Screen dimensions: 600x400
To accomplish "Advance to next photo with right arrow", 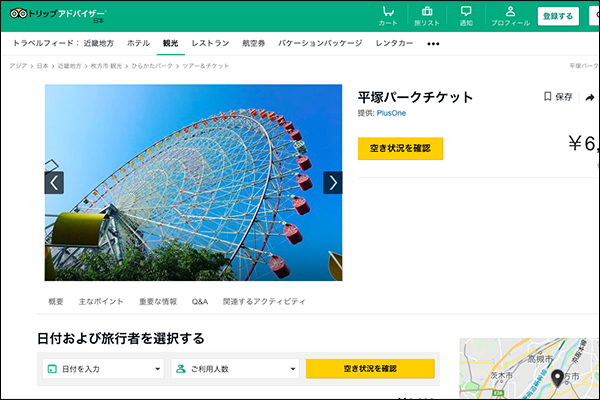I will (333, 182).
